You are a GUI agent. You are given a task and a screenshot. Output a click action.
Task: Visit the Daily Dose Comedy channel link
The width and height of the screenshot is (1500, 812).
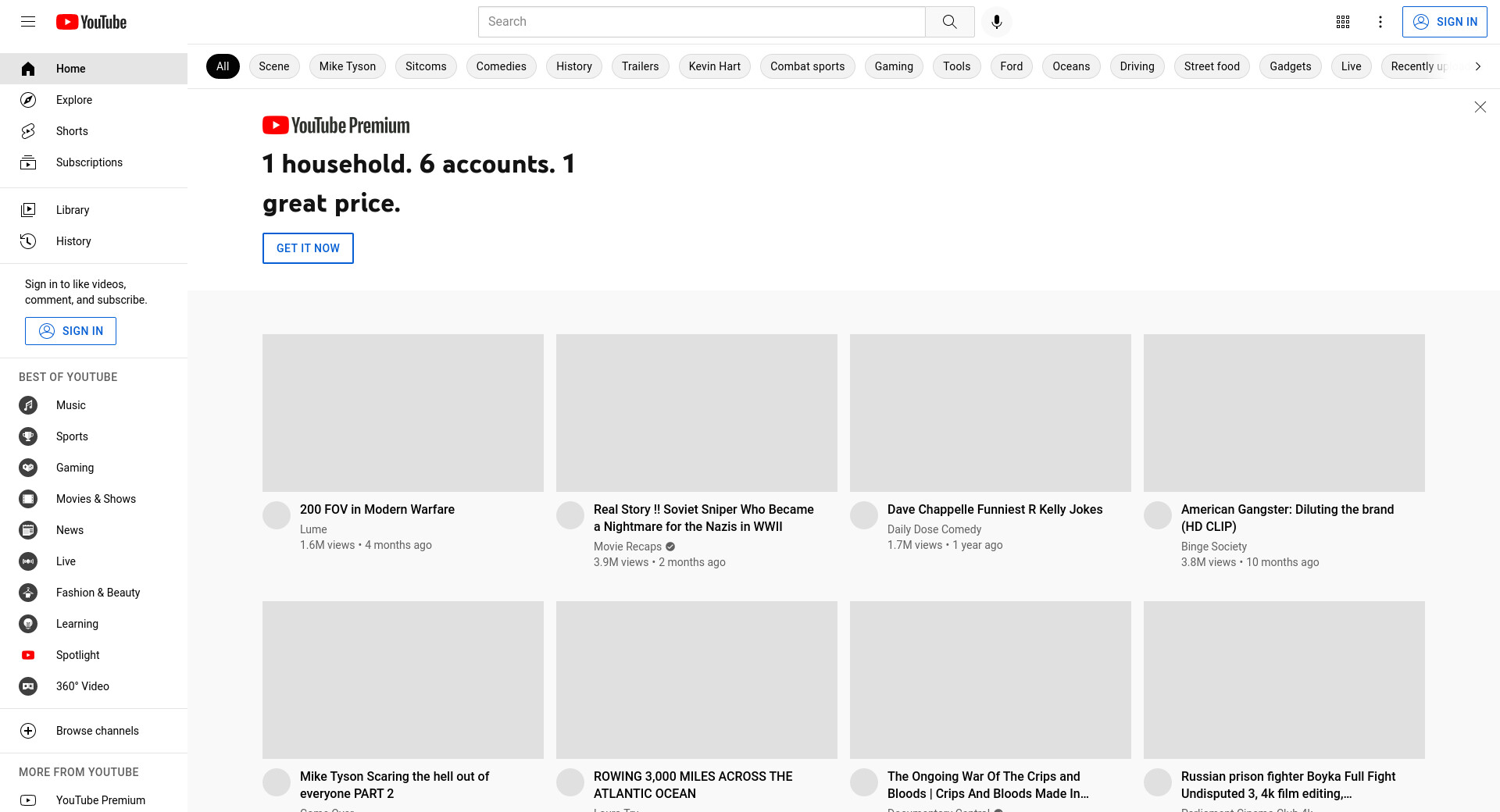pyautogui.click(x=934, y=529)
